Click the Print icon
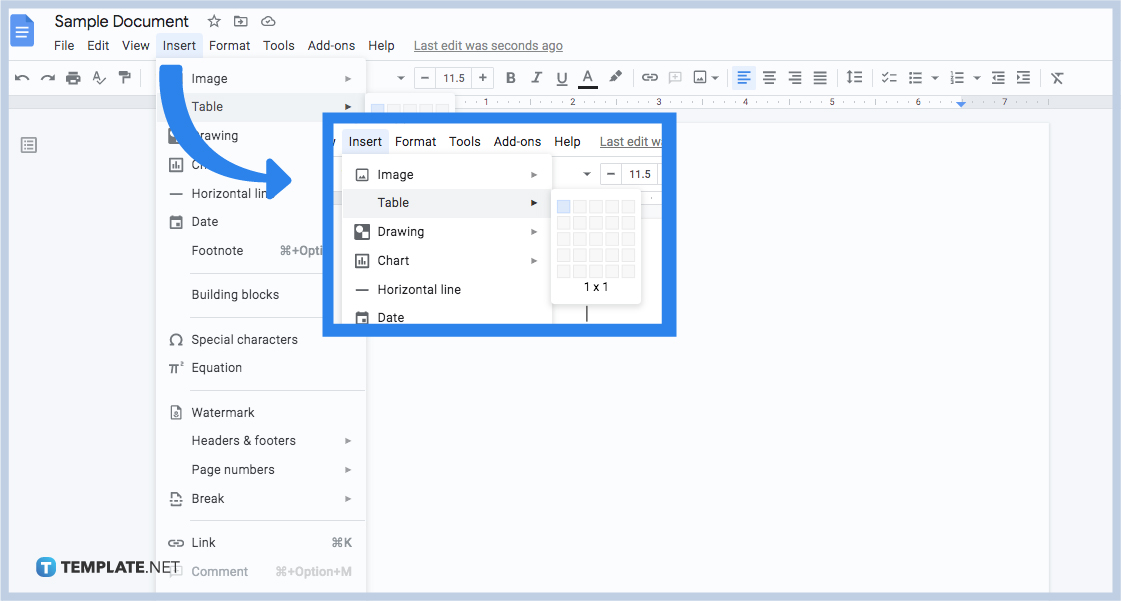This screenshot has height=601, width=1121. click(73, 77)
